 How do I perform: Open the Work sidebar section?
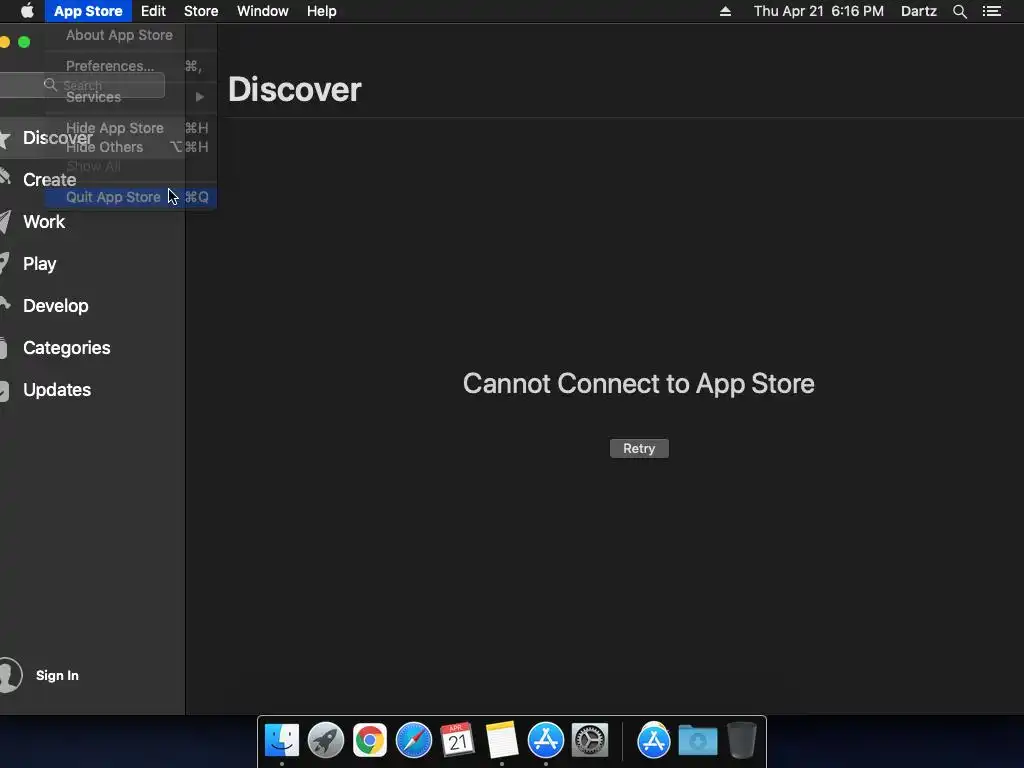point(44,222)
